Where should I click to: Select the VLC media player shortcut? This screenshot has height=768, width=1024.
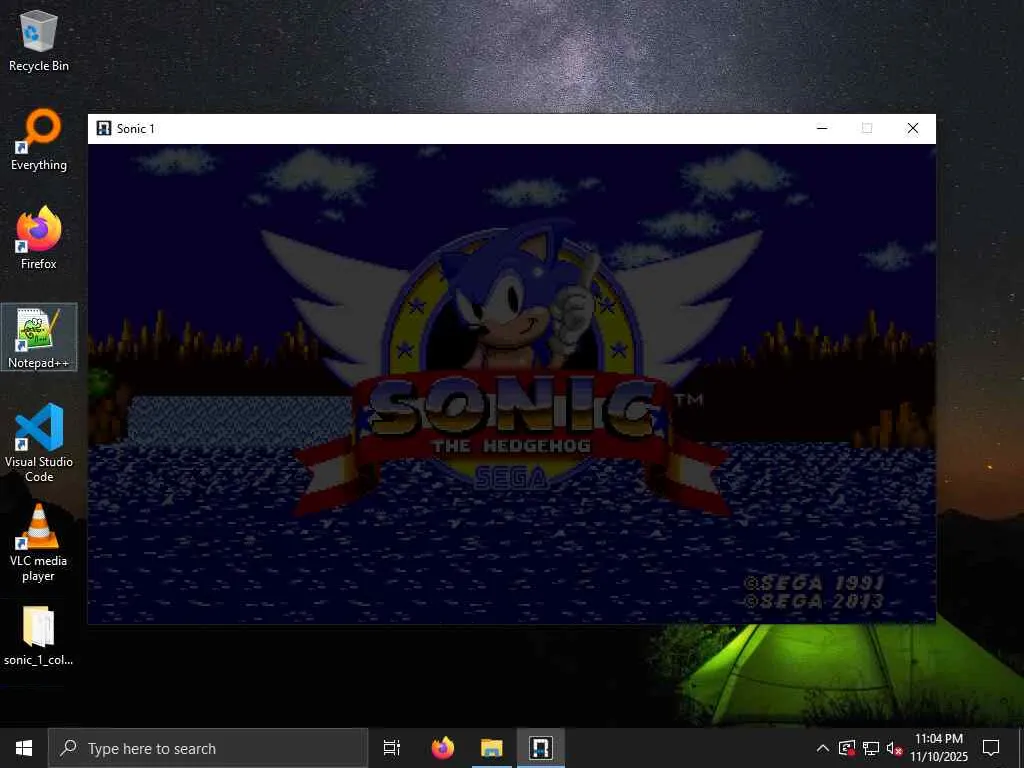(39, 542)
